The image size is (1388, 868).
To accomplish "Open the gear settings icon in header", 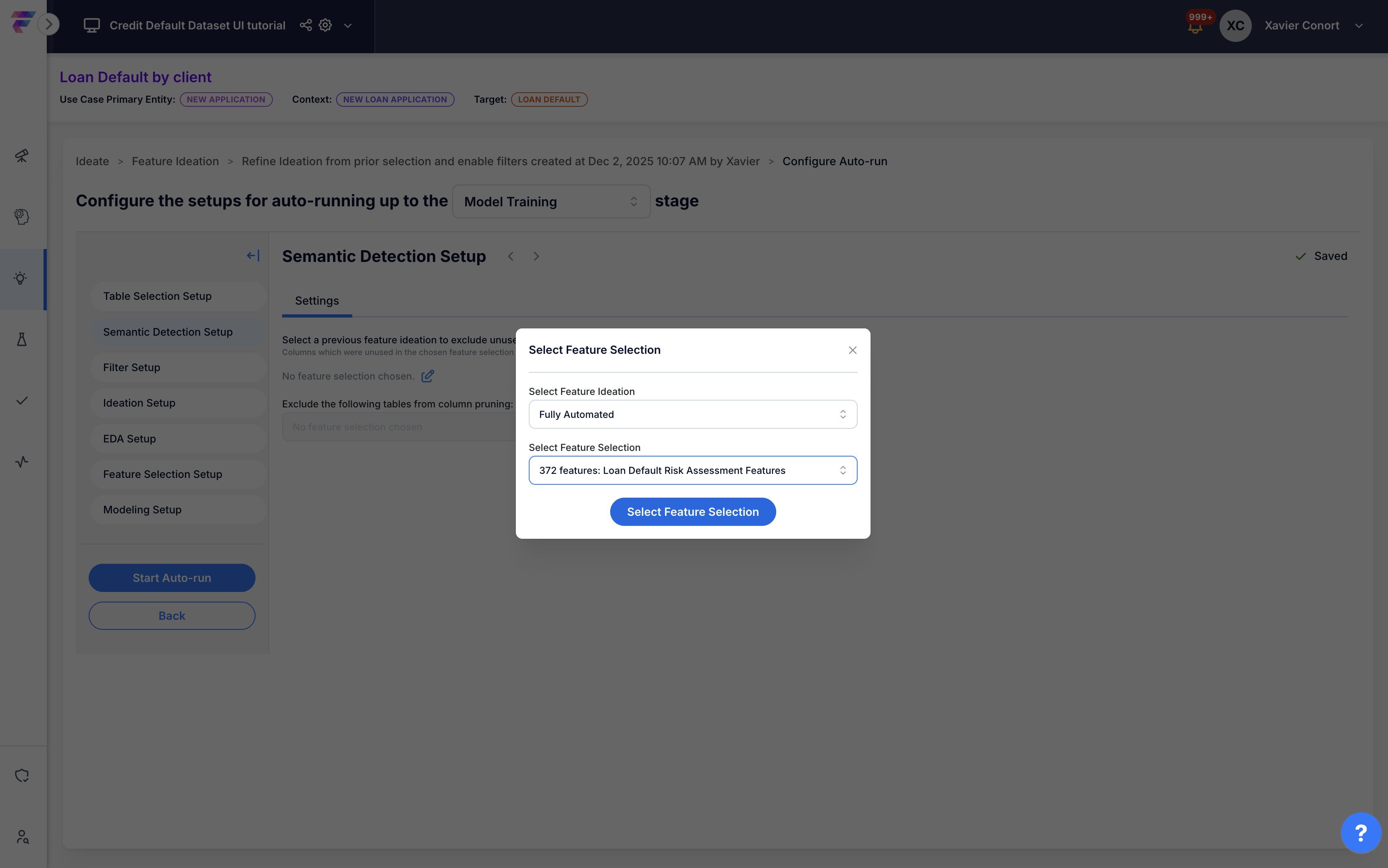I will [326, 25].
